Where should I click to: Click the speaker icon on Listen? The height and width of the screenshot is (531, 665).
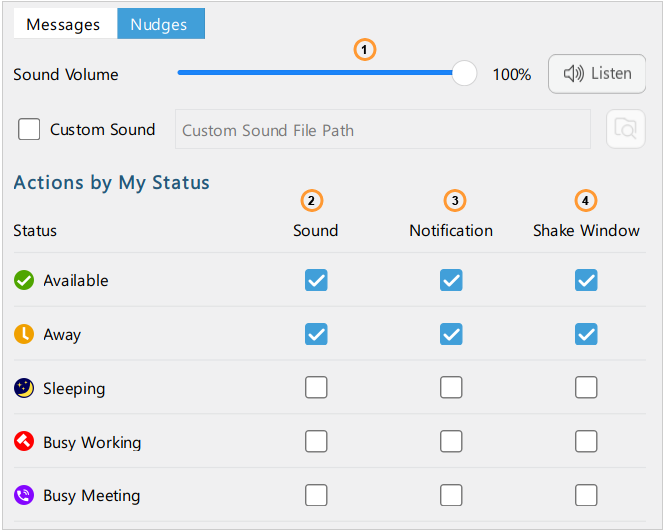(x=573, y=74)
